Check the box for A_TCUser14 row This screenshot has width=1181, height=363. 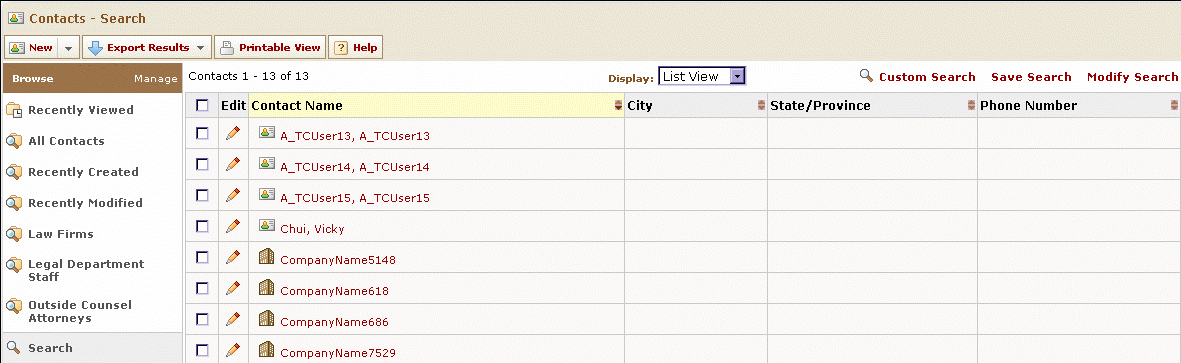[202, 164]
